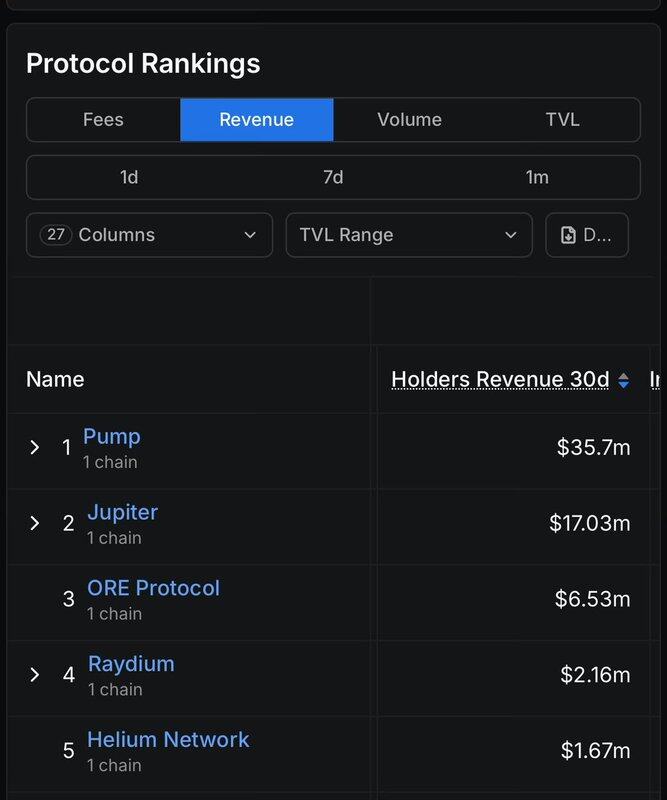This screenshot has width=667, height=800.
Task: Switch to the Fees tab
Action: 103,120
